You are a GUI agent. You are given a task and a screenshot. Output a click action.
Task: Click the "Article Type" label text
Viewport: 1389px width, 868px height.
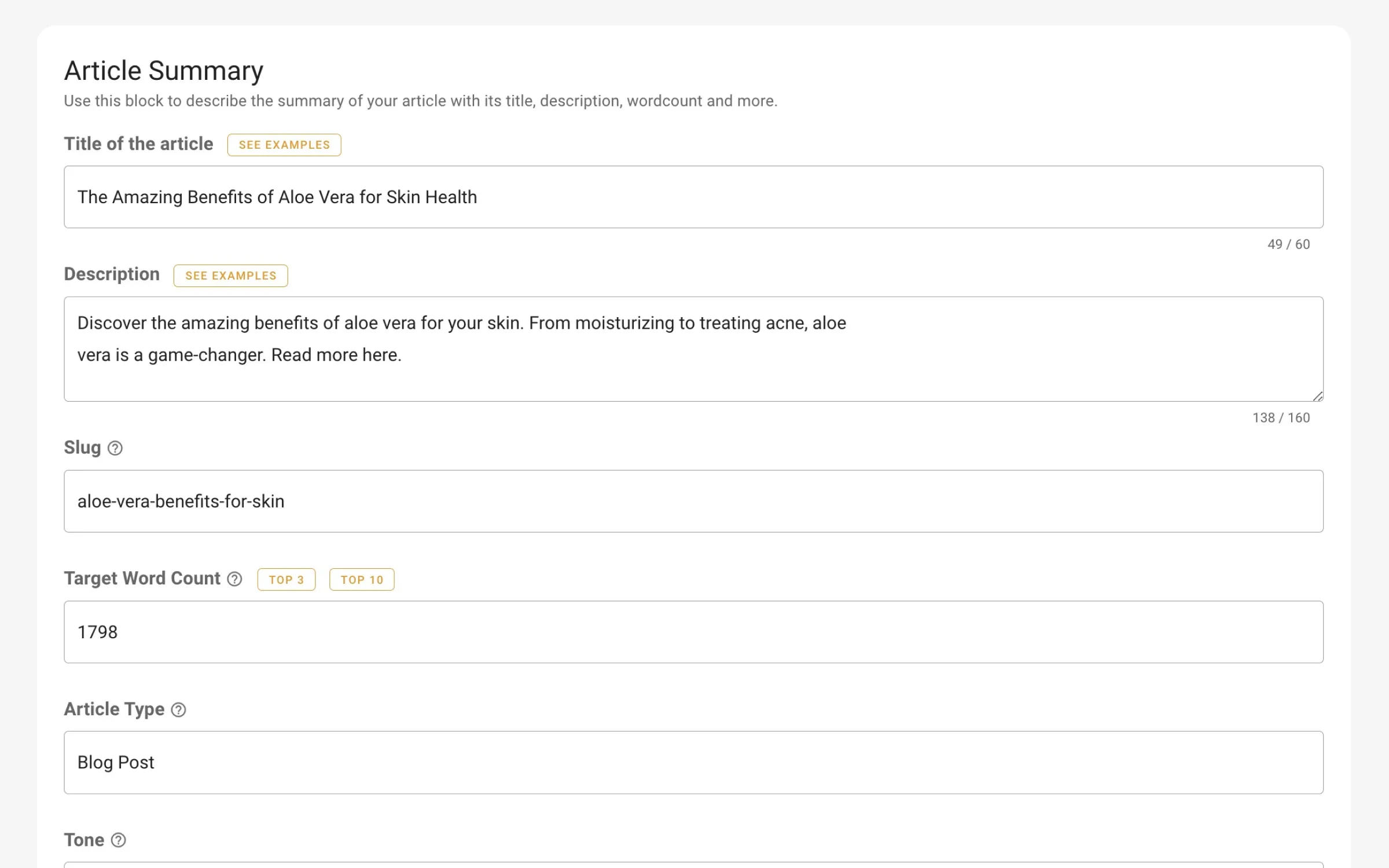point(114,709)
